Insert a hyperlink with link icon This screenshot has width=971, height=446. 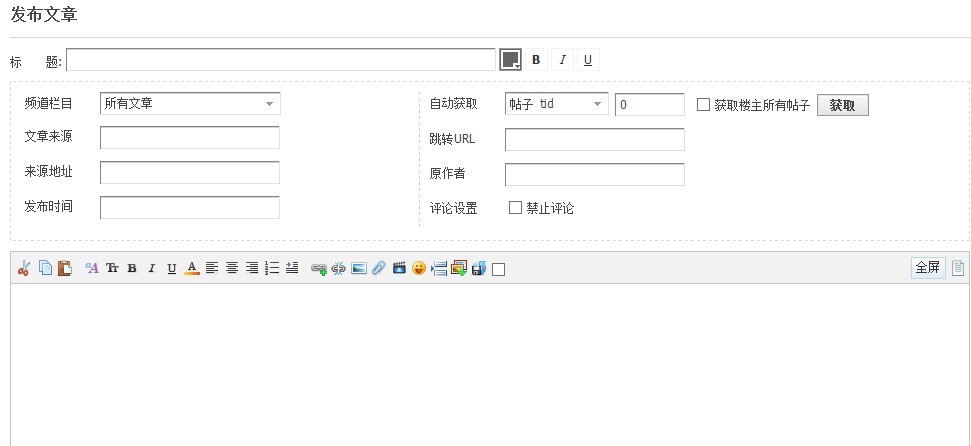click(319, 269)
